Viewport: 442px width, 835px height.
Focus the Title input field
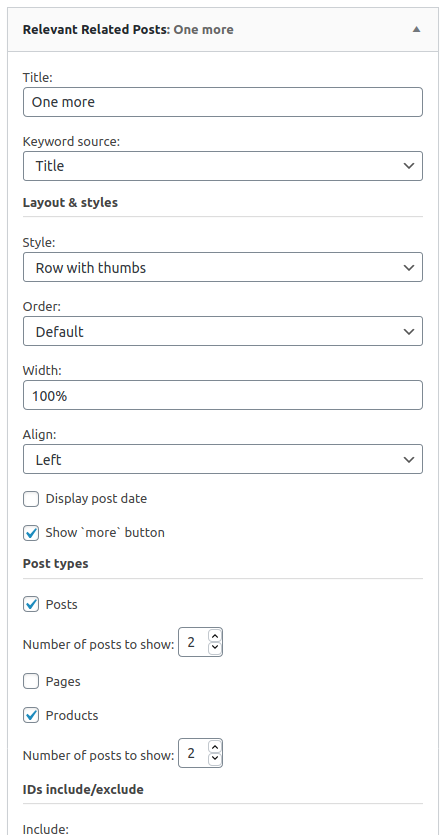[223, 102]
